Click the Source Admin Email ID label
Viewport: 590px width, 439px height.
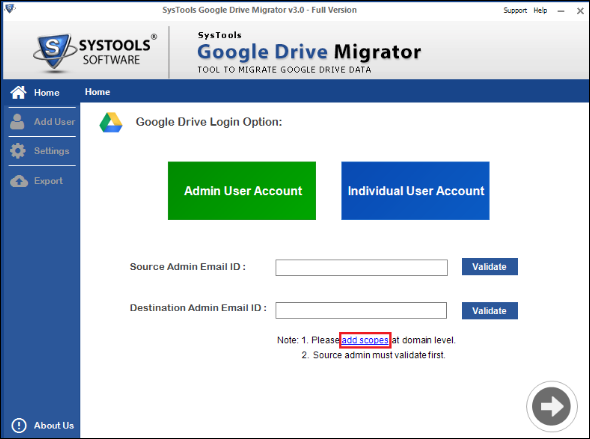click(x=188, y=267)
